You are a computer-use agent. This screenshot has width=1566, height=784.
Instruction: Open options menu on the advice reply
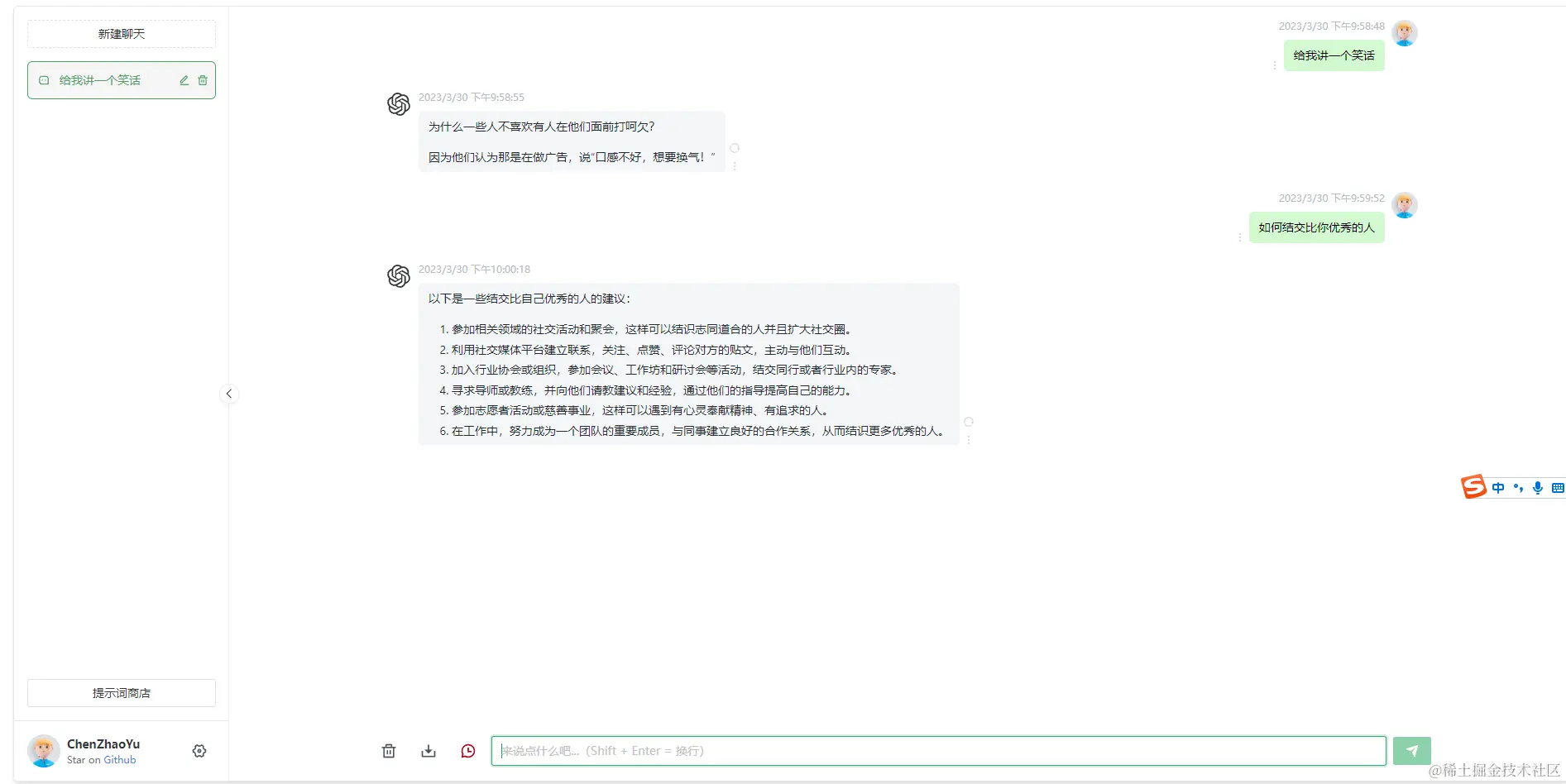(969, 438)
